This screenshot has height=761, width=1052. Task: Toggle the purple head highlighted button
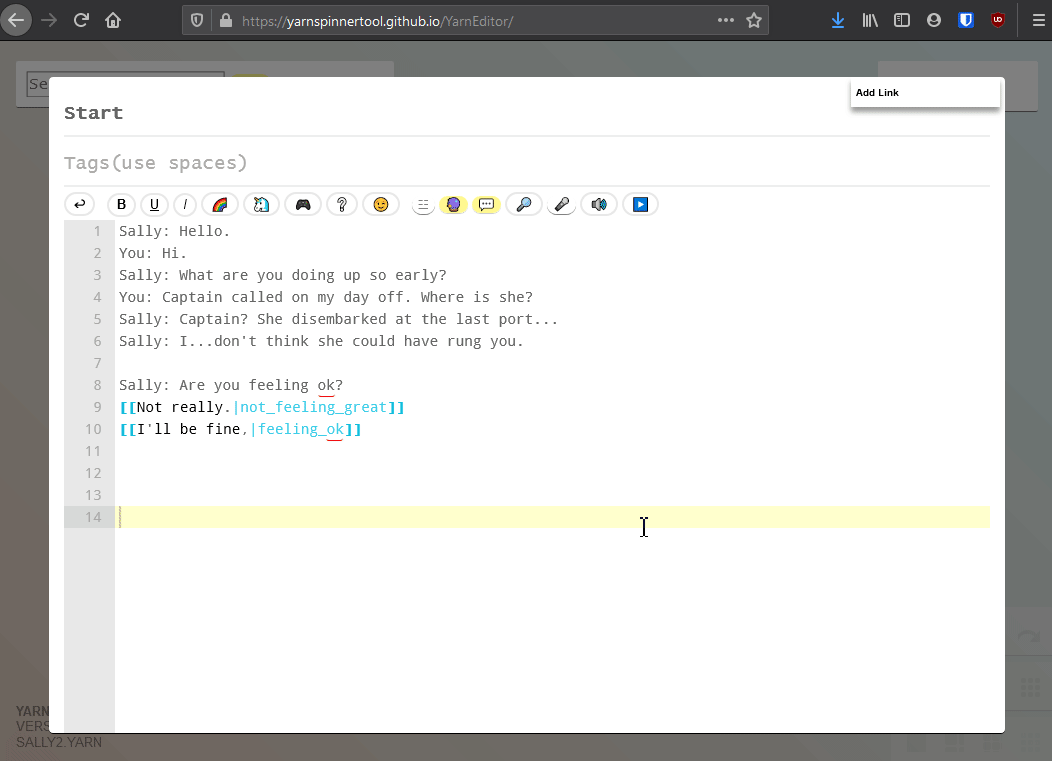(x=453, y=205)
